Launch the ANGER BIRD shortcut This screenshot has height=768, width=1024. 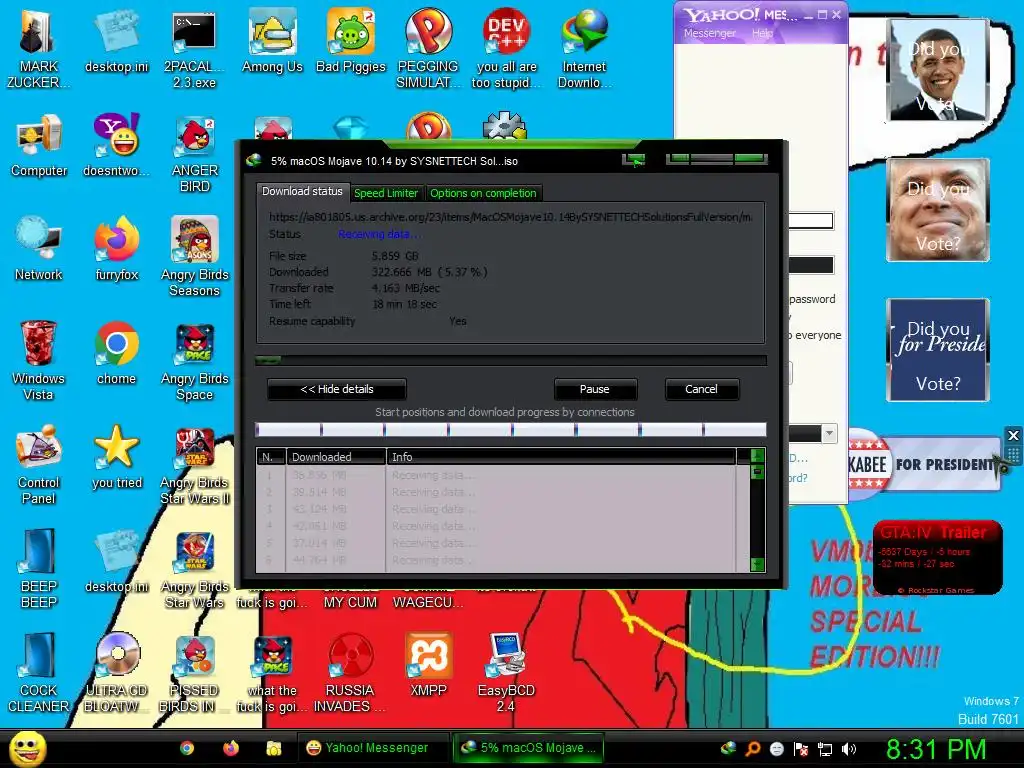pyautogui.click(x=195, y=152)
